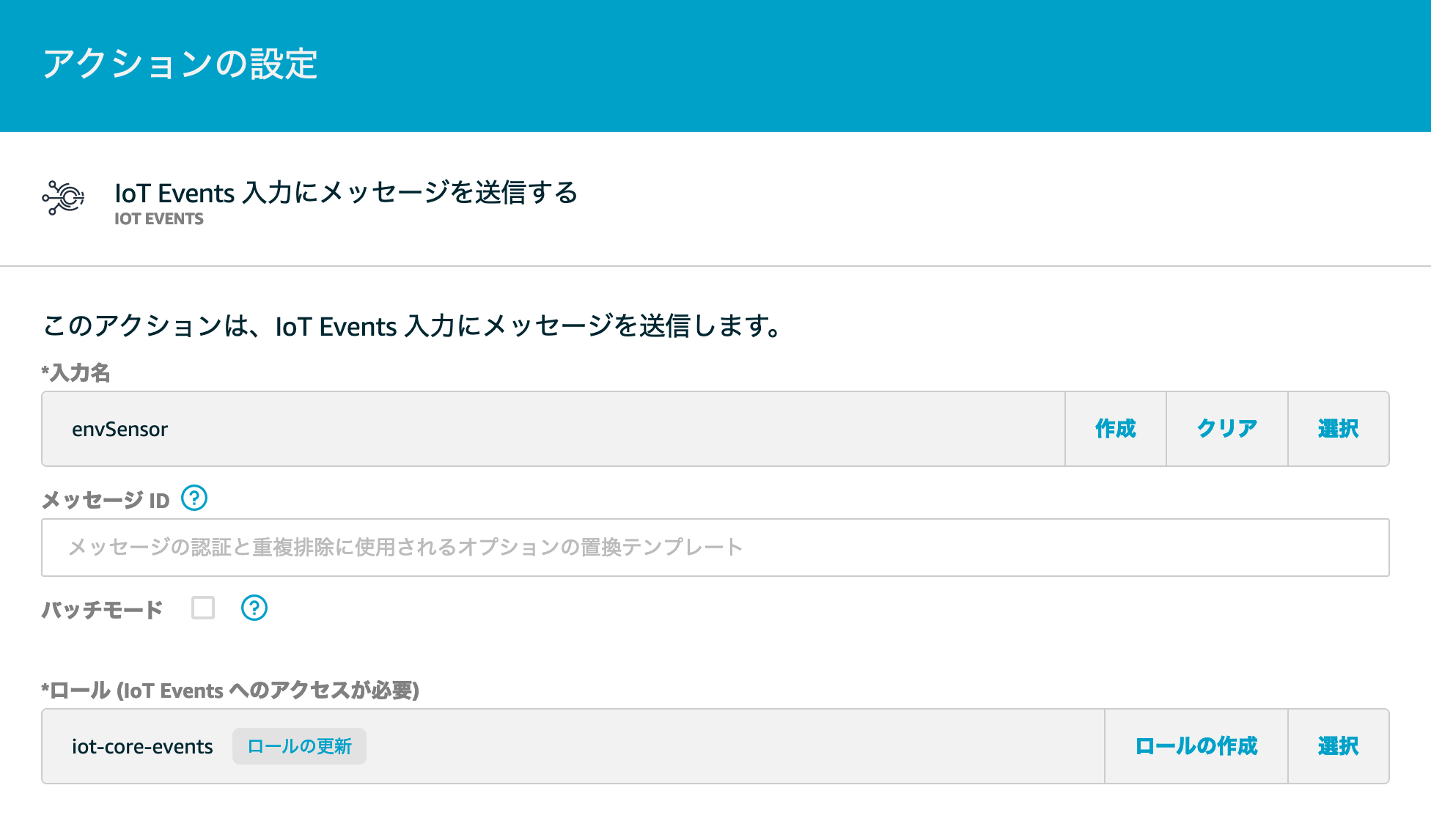Click the heading IoT Events 入力にメッセージを送信する
The width and height of the screenshot is (1431, 840).
(346, 193)
